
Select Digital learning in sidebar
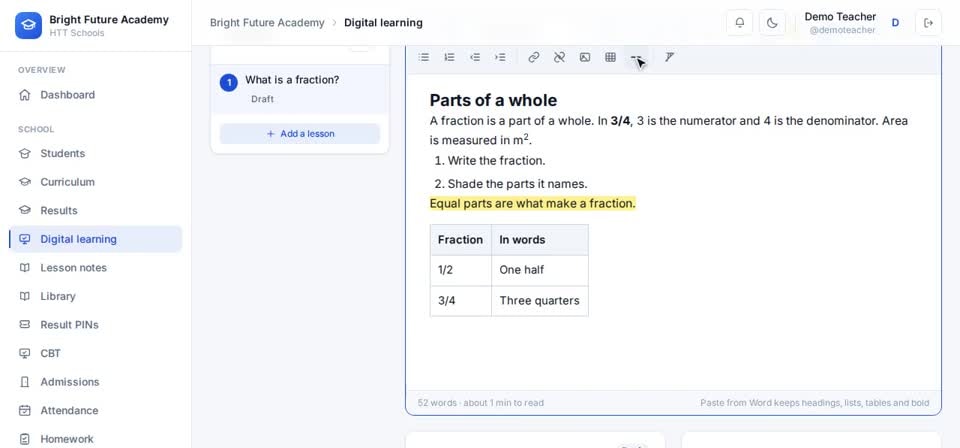[96, 239]
